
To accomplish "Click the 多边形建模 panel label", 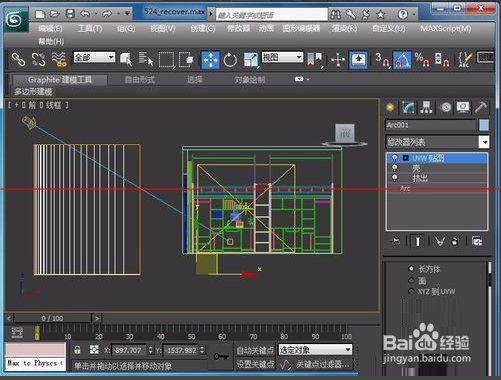I will (x=33, y=92).
